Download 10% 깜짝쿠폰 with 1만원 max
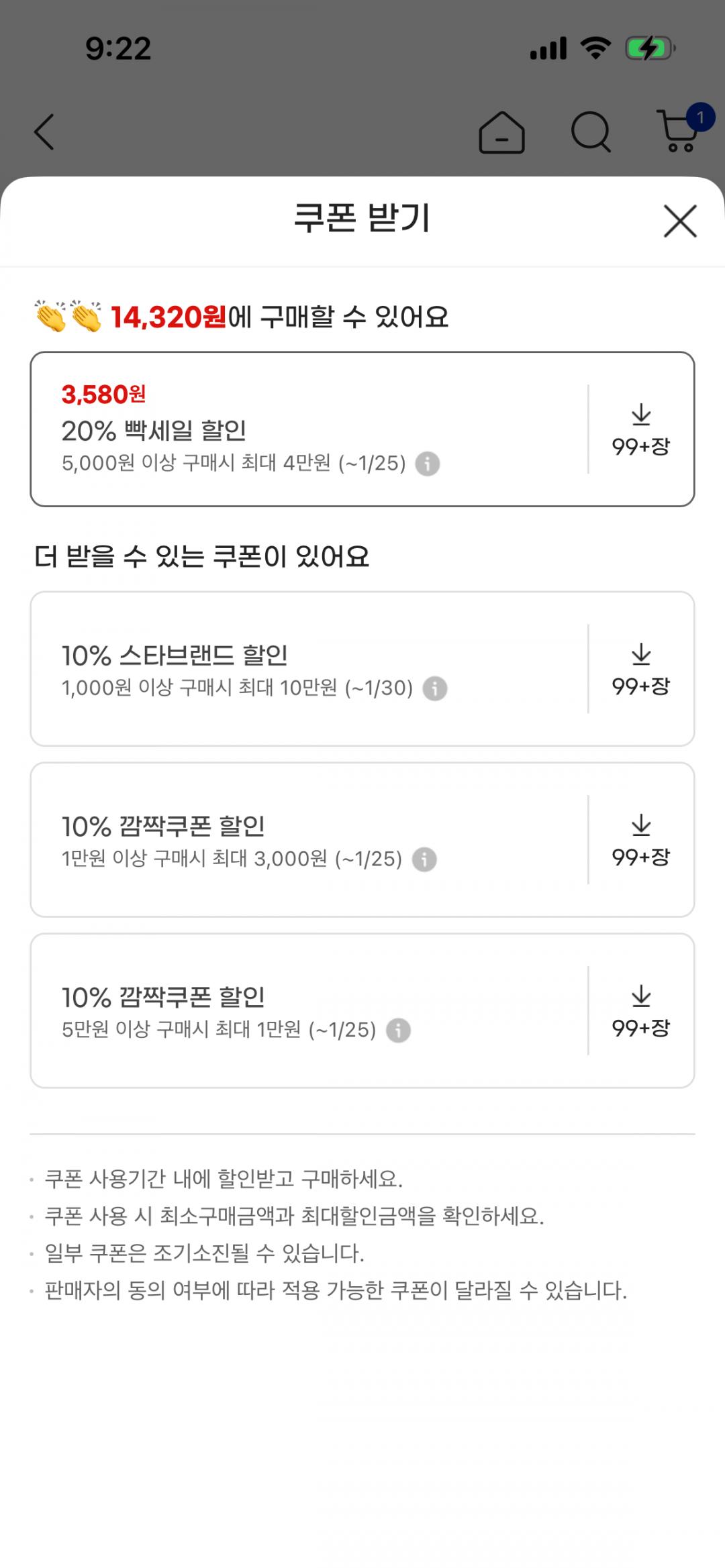 (x=641, y=1011)
